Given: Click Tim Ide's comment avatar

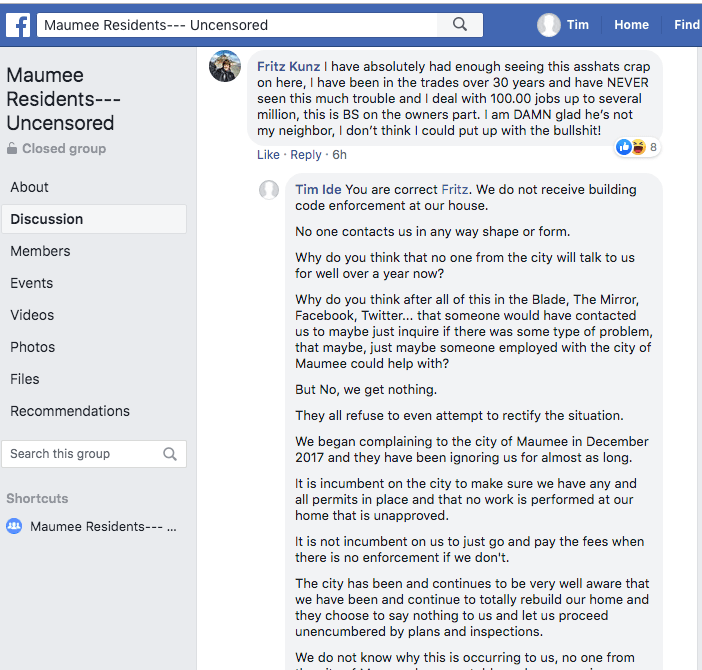Looking at the screenshot, I should click(x=269, y=190).
